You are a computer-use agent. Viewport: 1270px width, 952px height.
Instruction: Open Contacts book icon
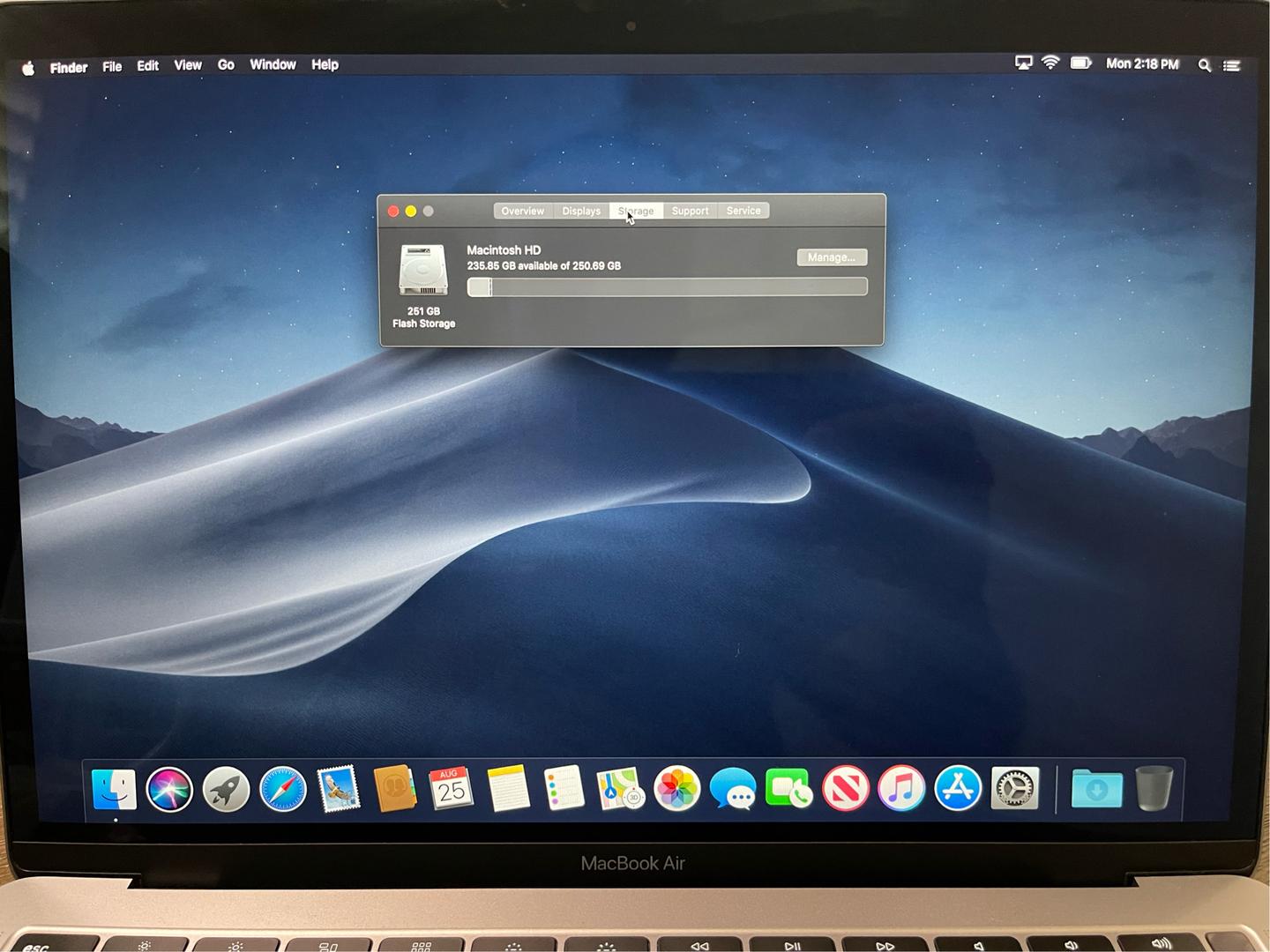click(394, 789)
